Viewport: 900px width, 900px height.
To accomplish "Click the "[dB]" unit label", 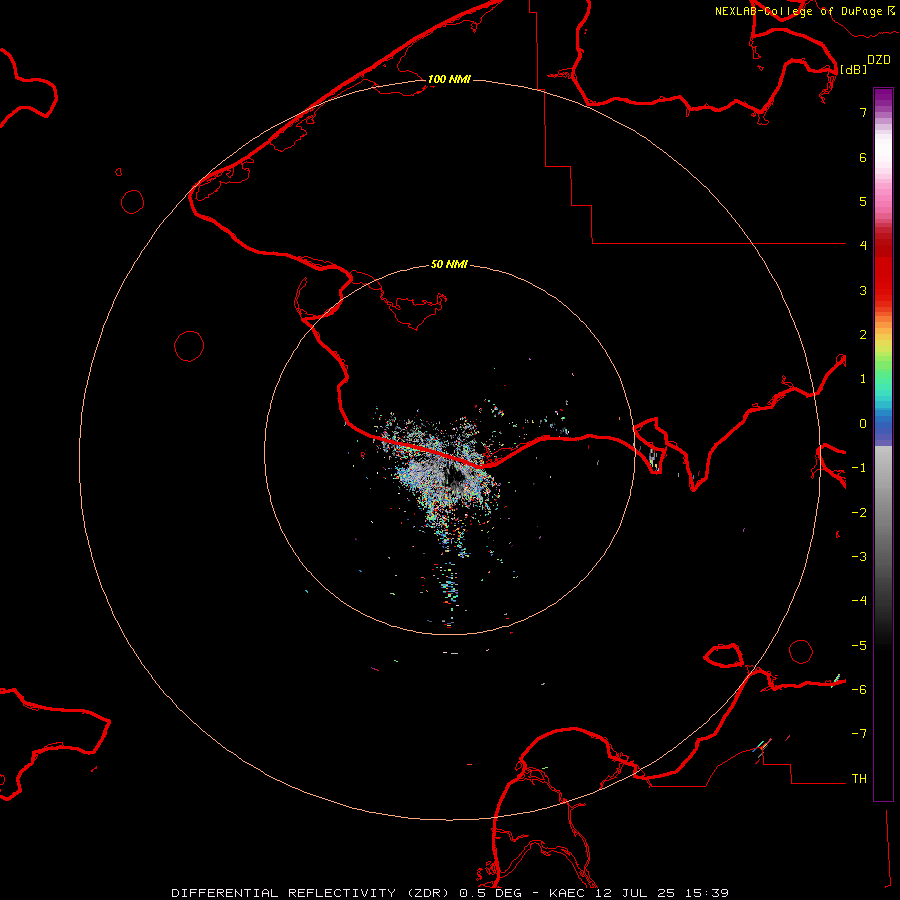I will (854, 69).
